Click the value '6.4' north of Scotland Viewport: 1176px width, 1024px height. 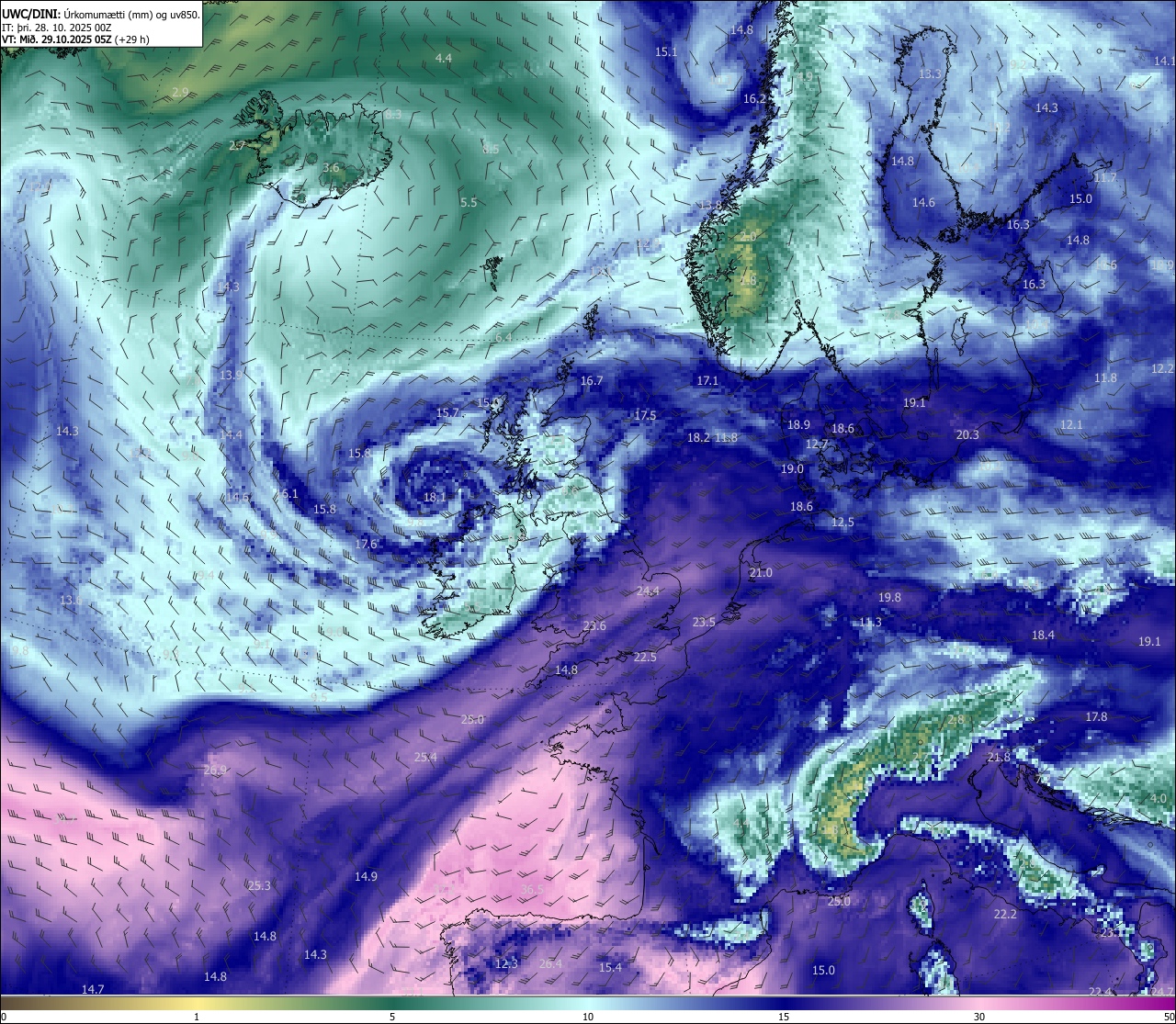click(x=503, y=337)
